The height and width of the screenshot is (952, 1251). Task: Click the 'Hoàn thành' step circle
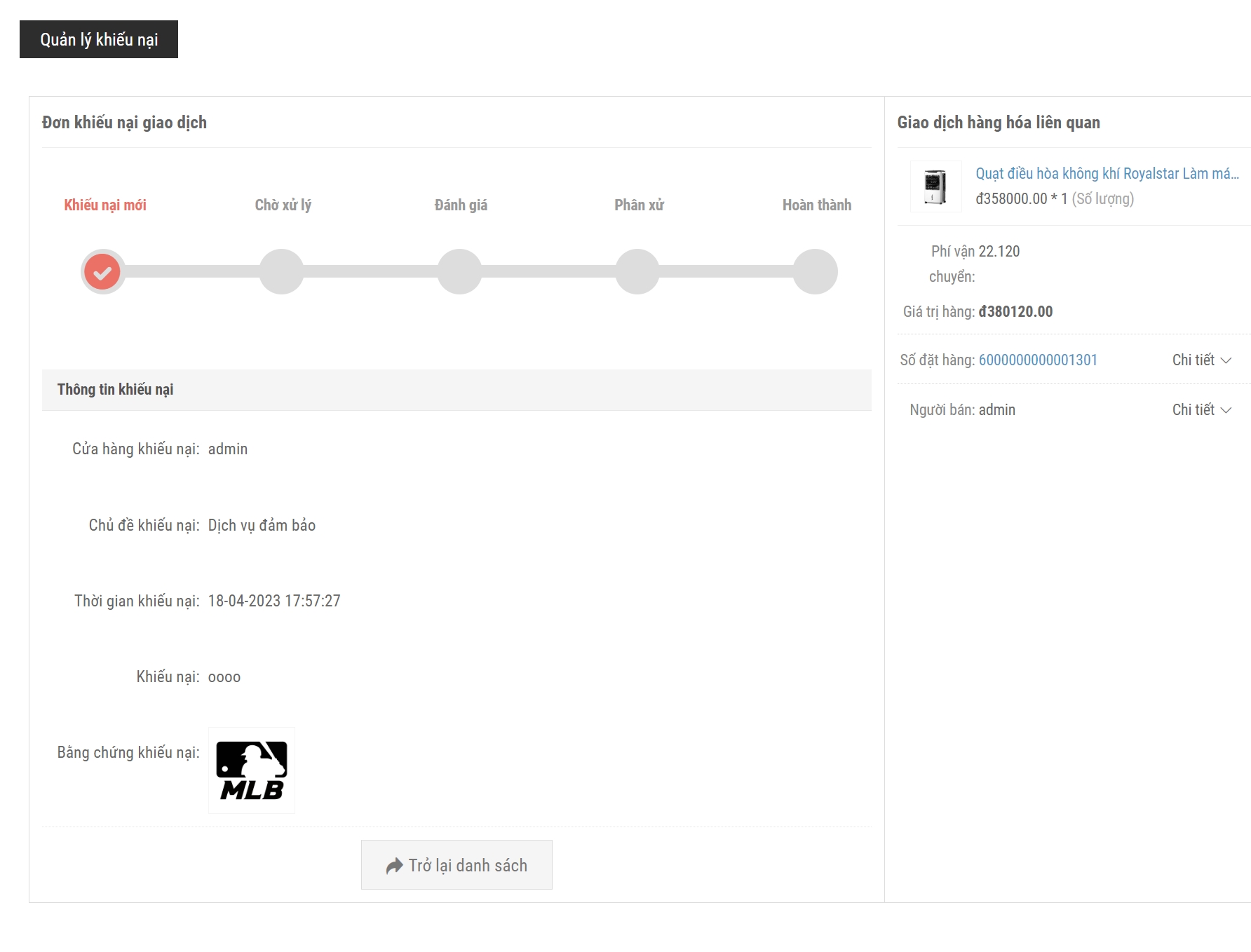tap(816, 272)
